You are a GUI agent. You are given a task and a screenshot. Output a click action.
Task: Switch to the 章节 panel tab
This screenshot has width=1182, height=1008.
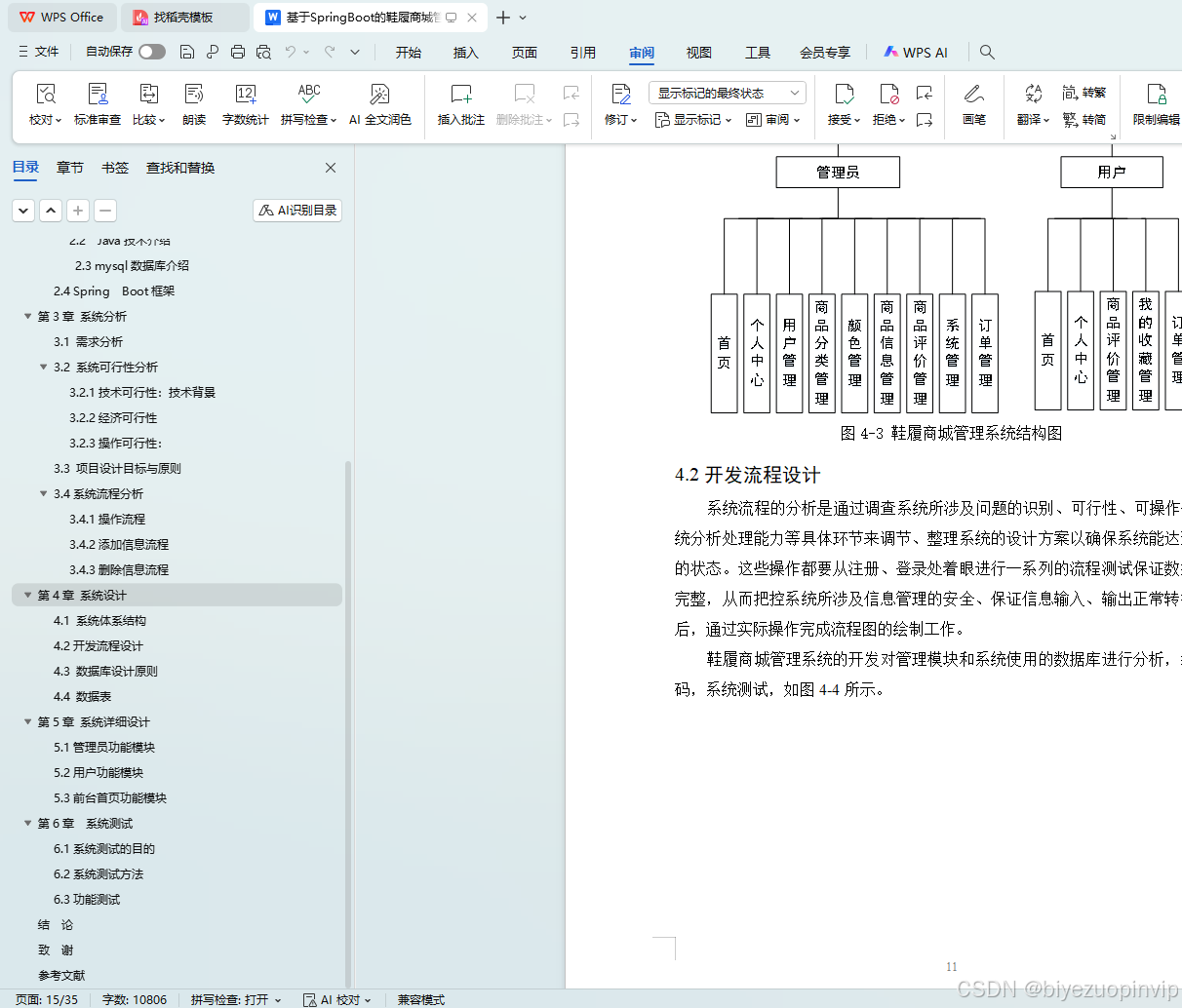(69, 167)
